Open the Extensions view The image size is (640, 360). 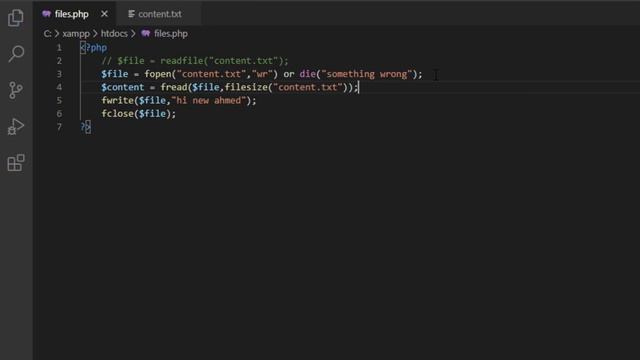[16, 162]
